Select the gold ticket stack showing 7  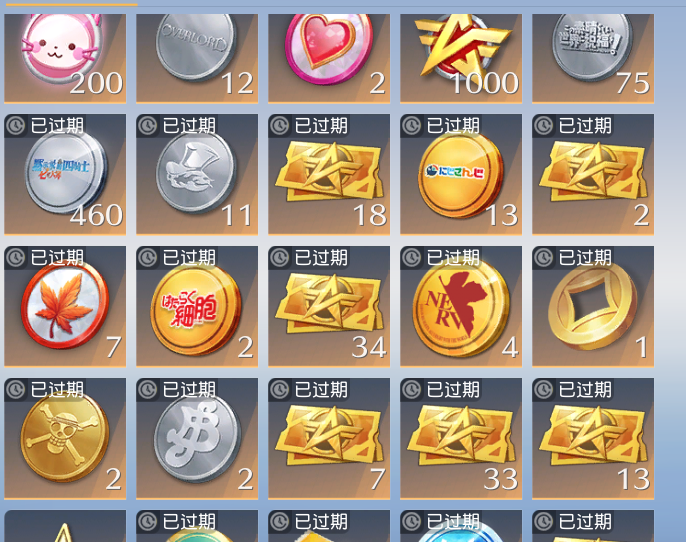[329, 438]
